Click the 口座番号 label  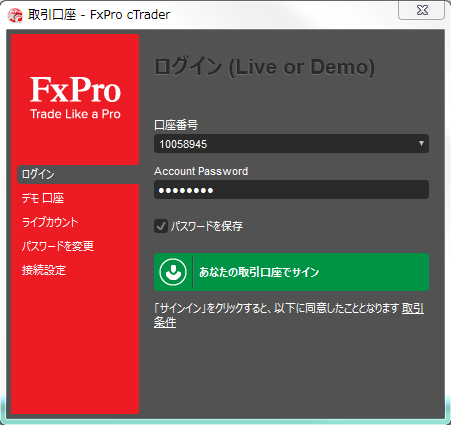click(176, 125)
